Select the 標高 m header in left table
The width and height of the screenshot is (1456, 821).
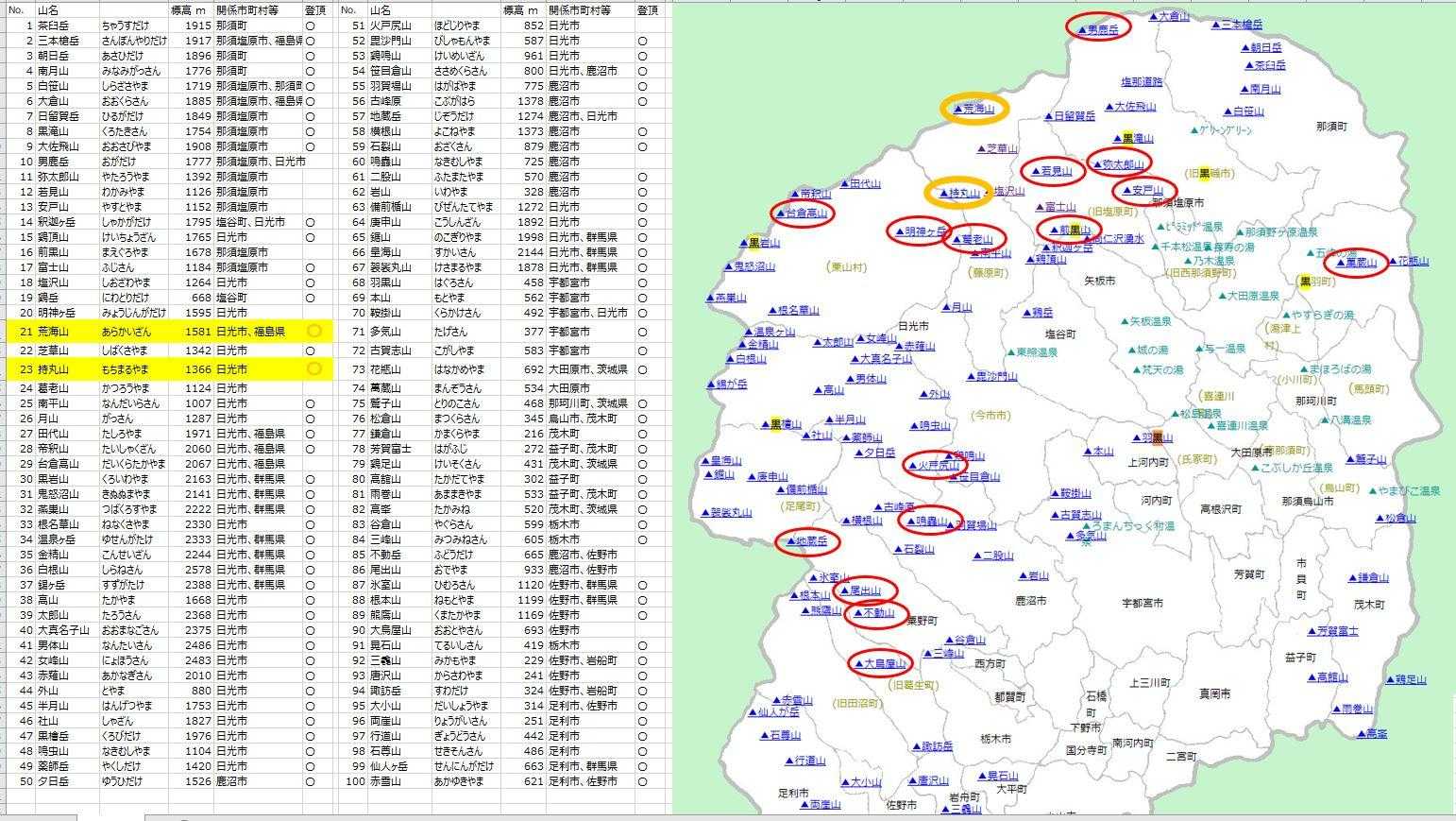click(x=188, y=9)
